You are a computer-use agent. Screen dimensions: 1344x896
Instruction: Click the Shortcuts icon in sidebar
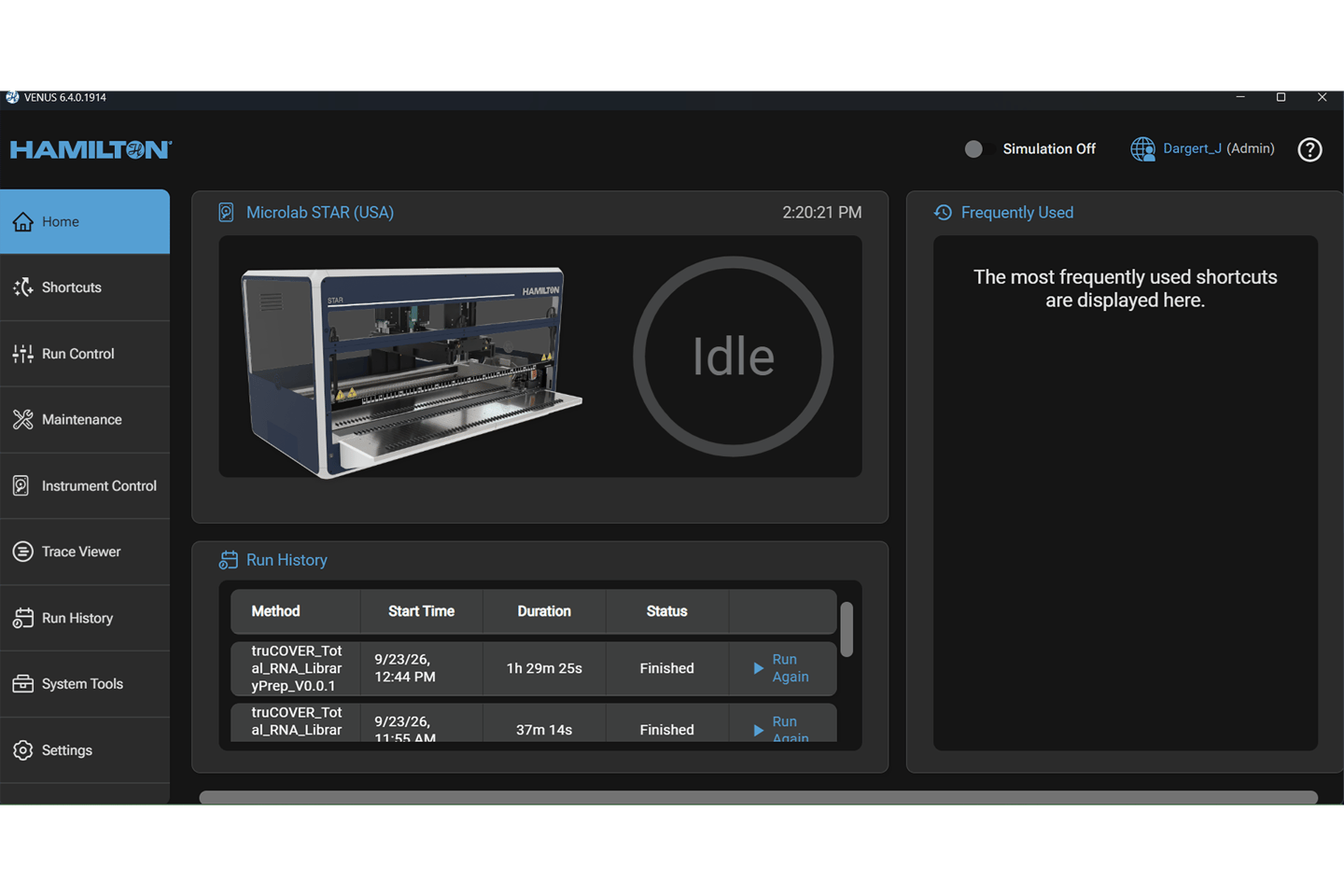tap(22, 287)
